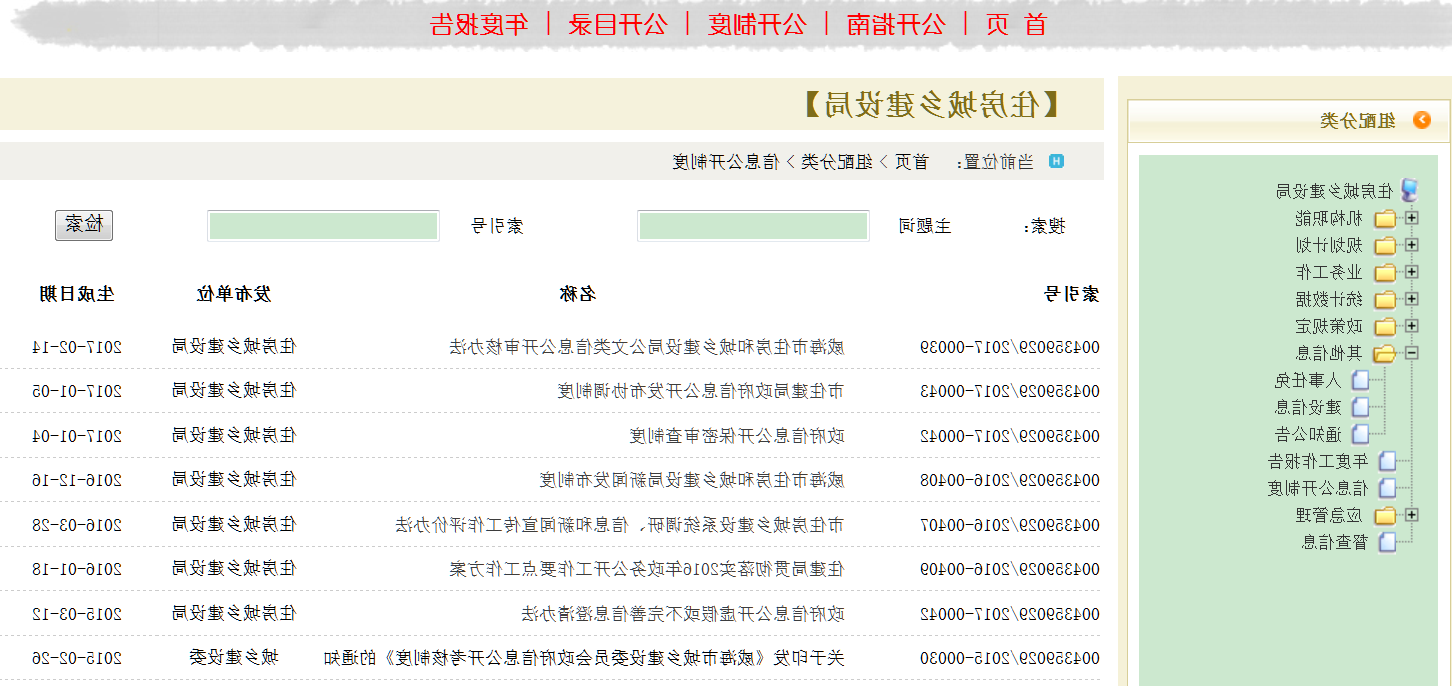This screenshot has width=1452, height=686.
Task: Open 市住建局政府信息公开发布协调制度
Action: coord(701,391)
